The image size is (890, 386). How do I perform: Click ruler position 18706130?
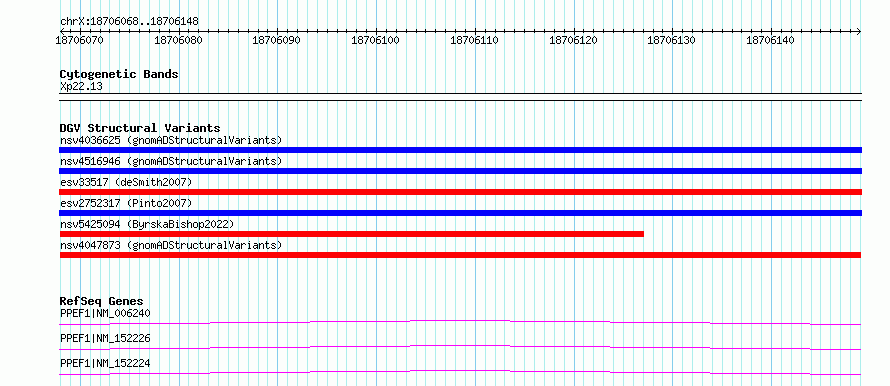(x=671, y=40)
